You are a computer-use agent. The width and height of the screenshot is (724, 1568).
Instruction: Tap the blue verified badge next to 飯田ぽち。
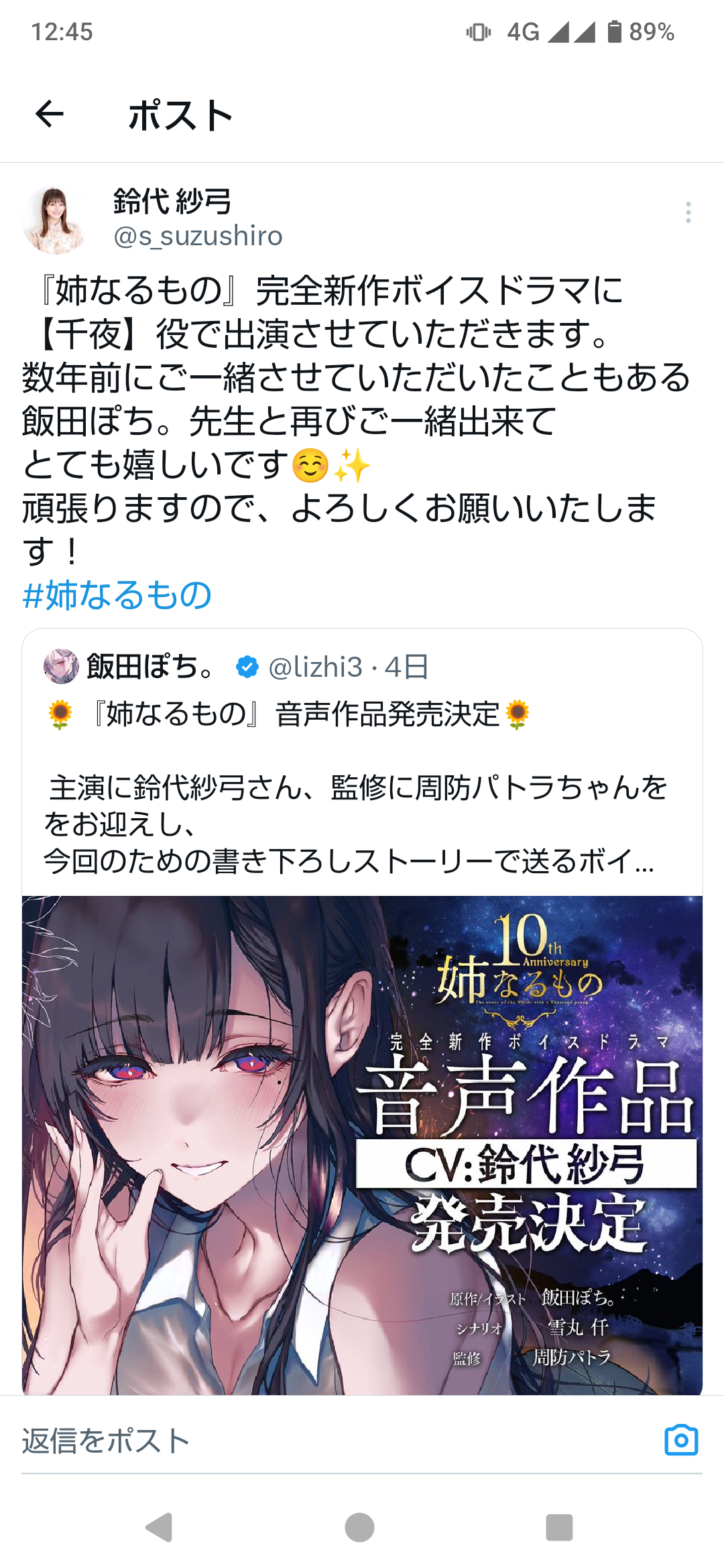(247, 667)
